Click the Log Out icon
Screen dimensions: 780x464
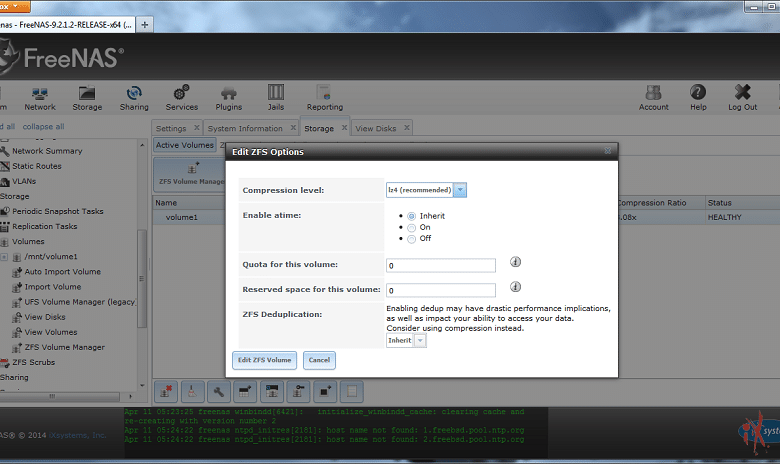click(x=742, y=97)
